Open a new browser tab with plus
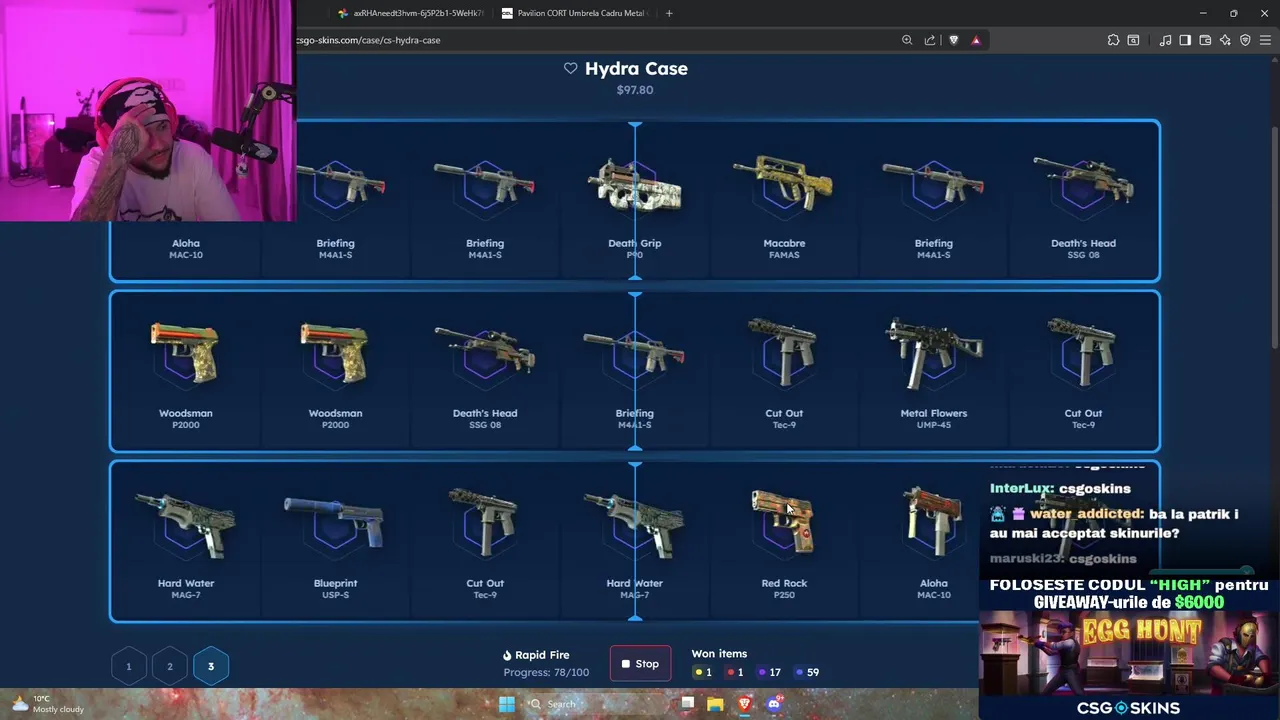The width and height of the screenshot is (1280, 720). click(669, 13)
